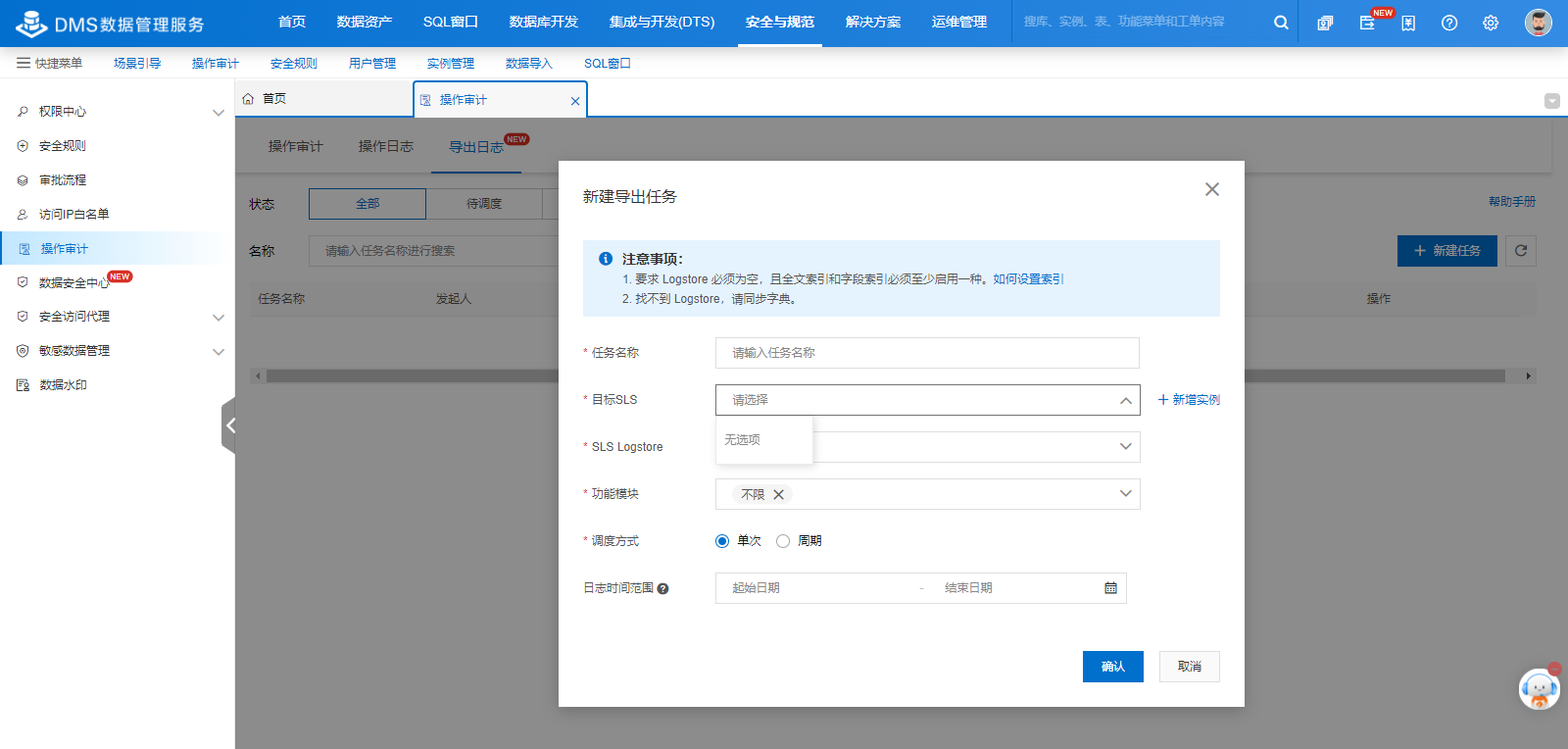
Task: Collapse the left sidebar handle
Action: 229,425
